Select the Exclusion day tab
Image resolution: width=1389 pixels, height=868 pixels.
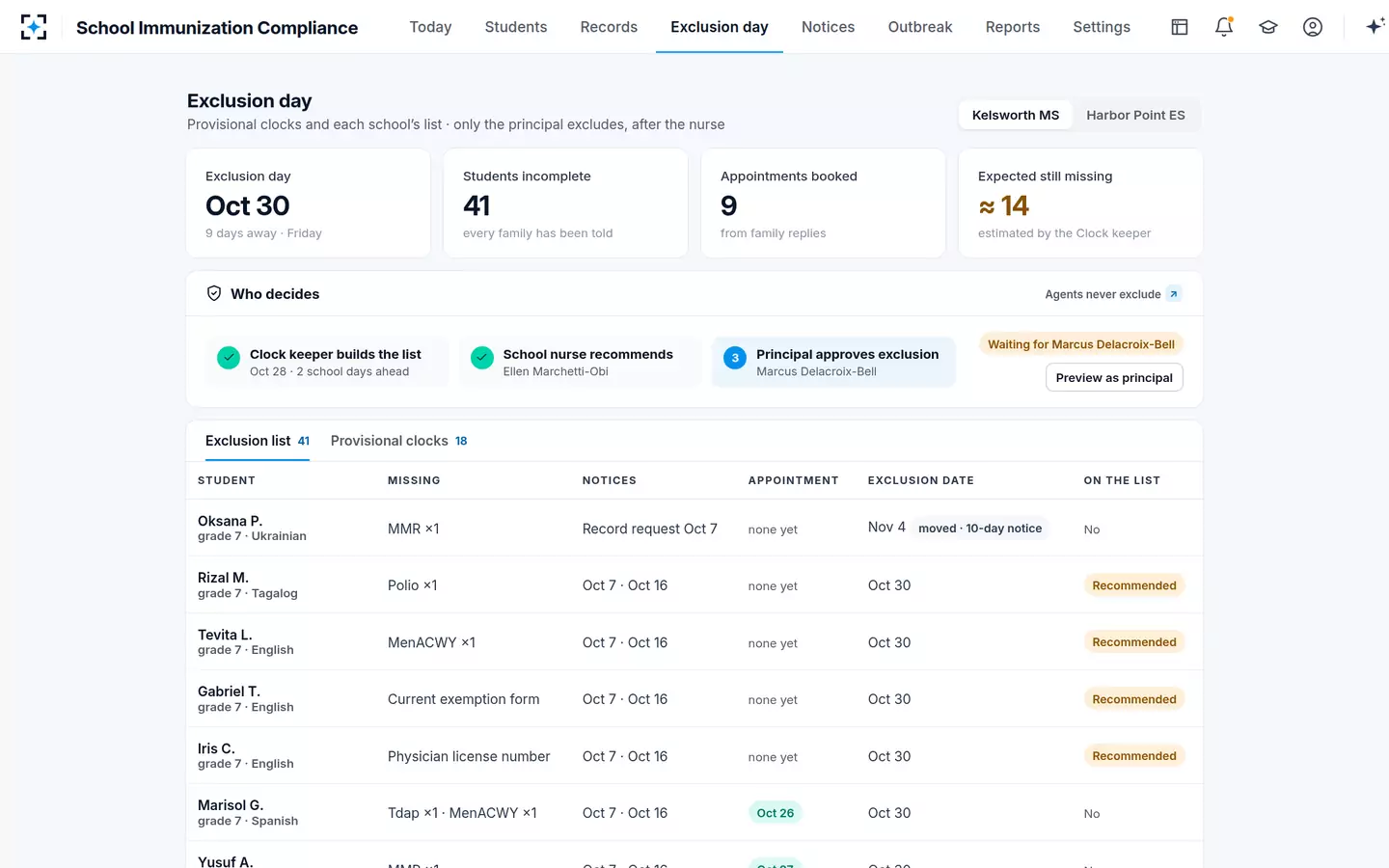click(720, 27)
